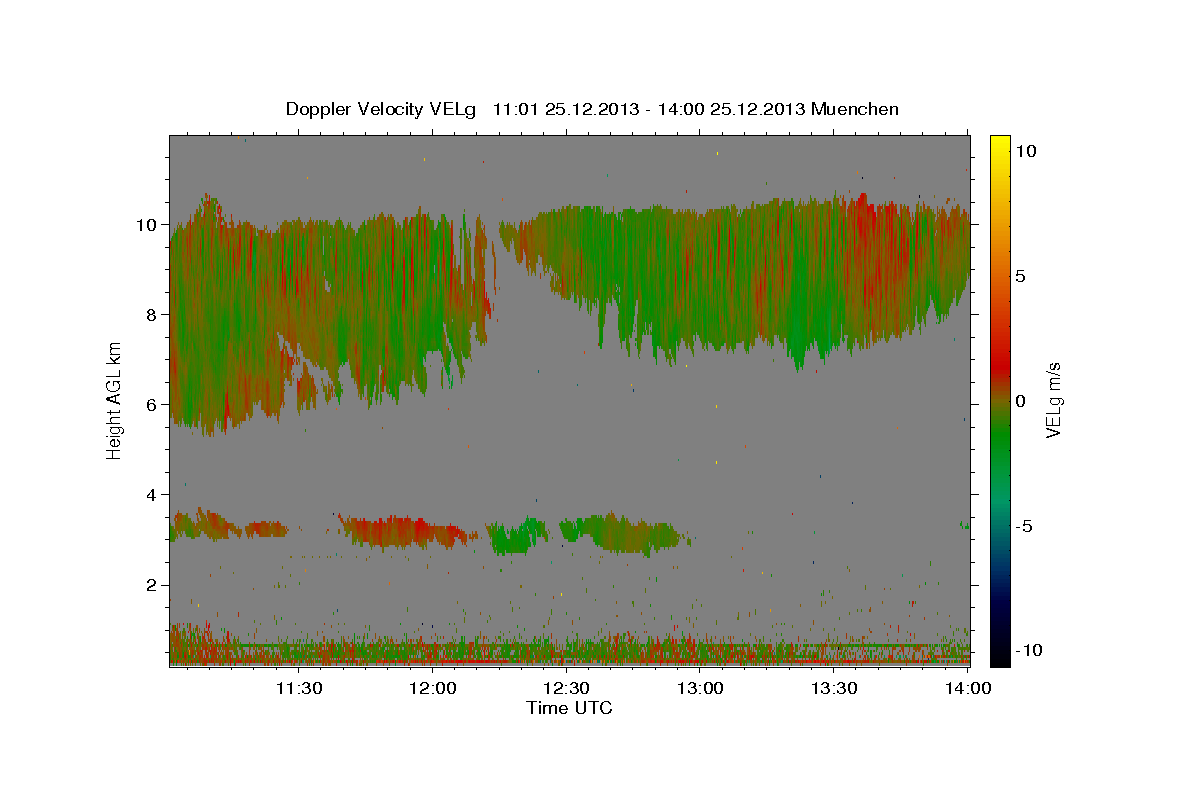The height and width of the screenshot is (800, 1200).
Task: Click the height axis label 6
Action: [152, 405]
